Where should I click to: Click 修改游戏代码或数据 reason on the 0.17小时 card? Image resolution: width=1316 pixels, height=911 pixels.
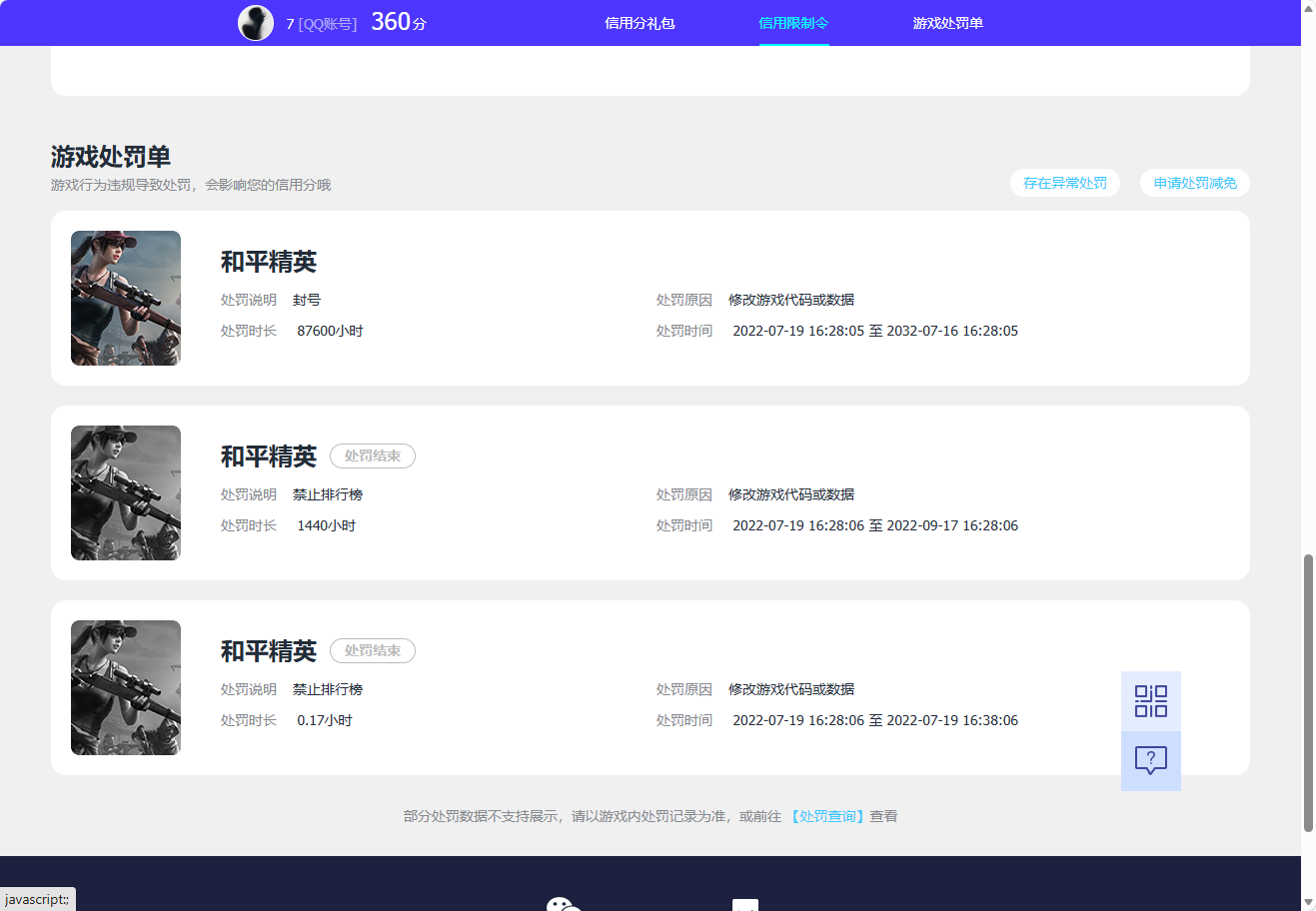pyautogui.click(x=791, y=689)
